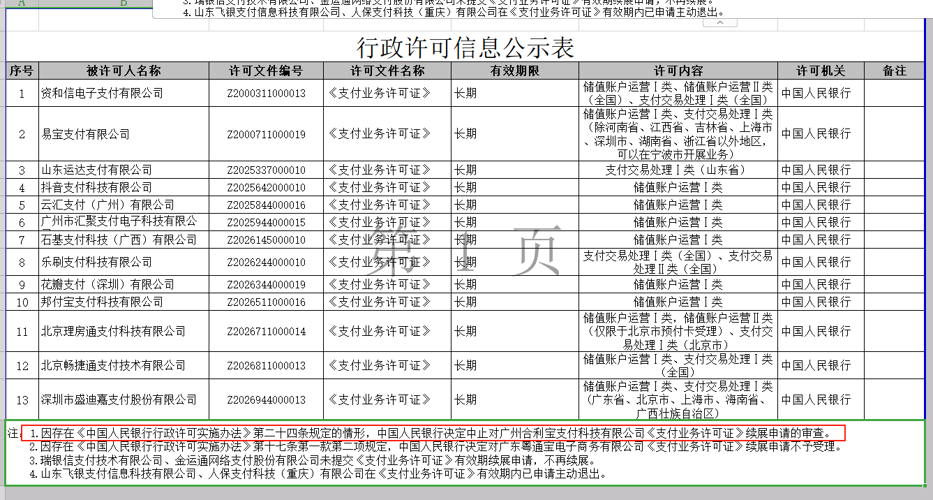This screenshot has height=500, width=933.
Task: Click file number Z2000311000013
Action: click(266, 93)
